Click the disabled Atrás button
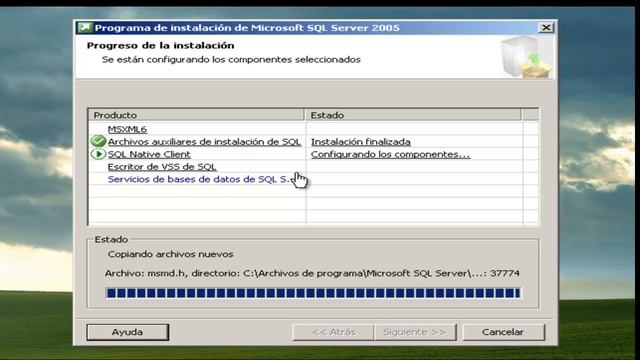640x360 pixels. point(333,332)
